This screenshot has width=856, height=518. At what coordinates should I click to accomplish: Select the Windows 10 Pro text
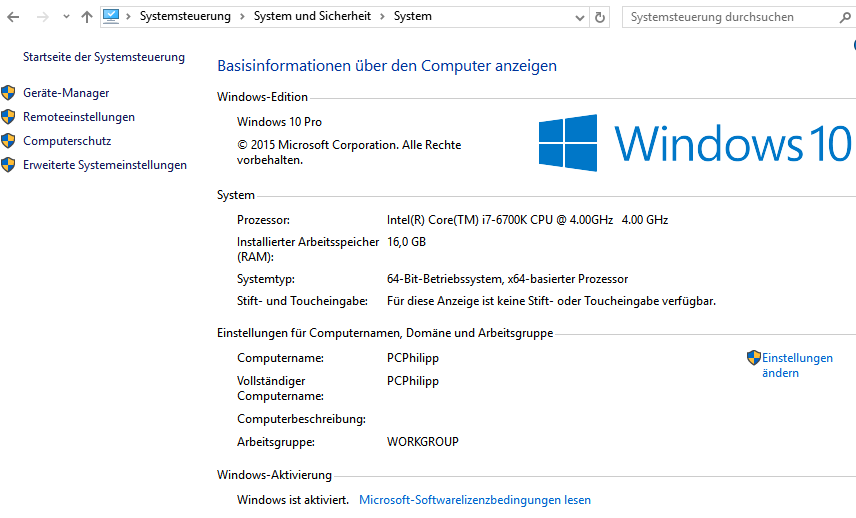(280, 122)
